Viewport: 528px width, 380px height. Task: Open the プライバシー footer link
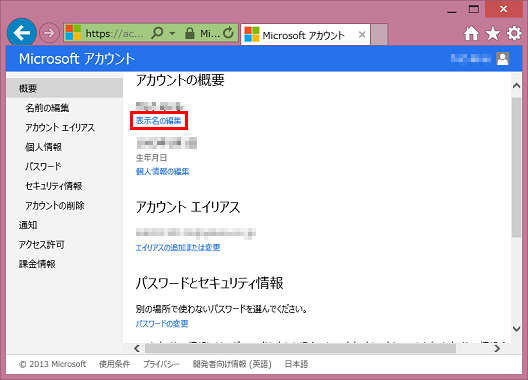tap(161, 364)
